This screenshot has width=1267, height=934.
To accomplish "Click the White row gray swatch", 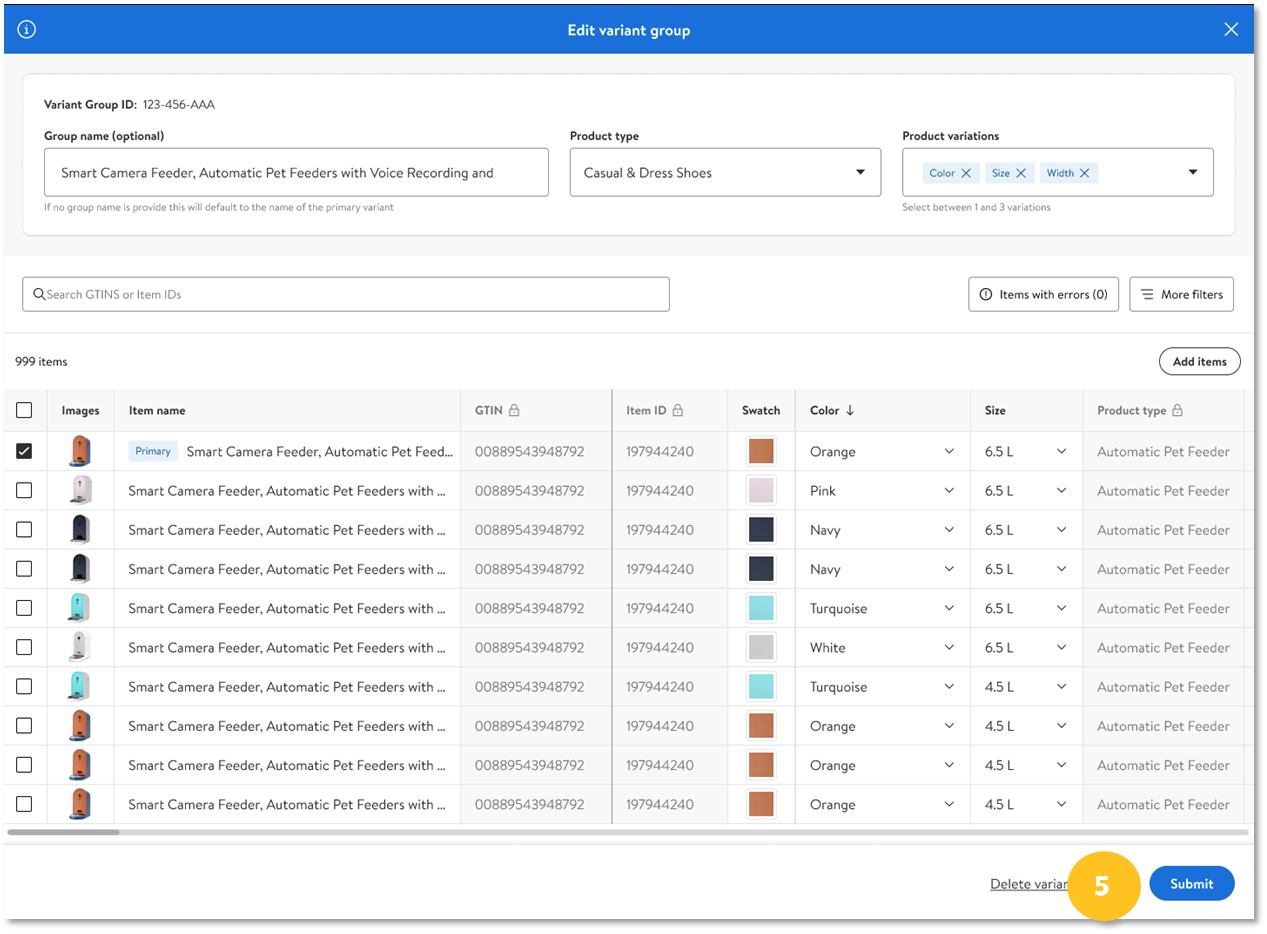I will 761,647.
